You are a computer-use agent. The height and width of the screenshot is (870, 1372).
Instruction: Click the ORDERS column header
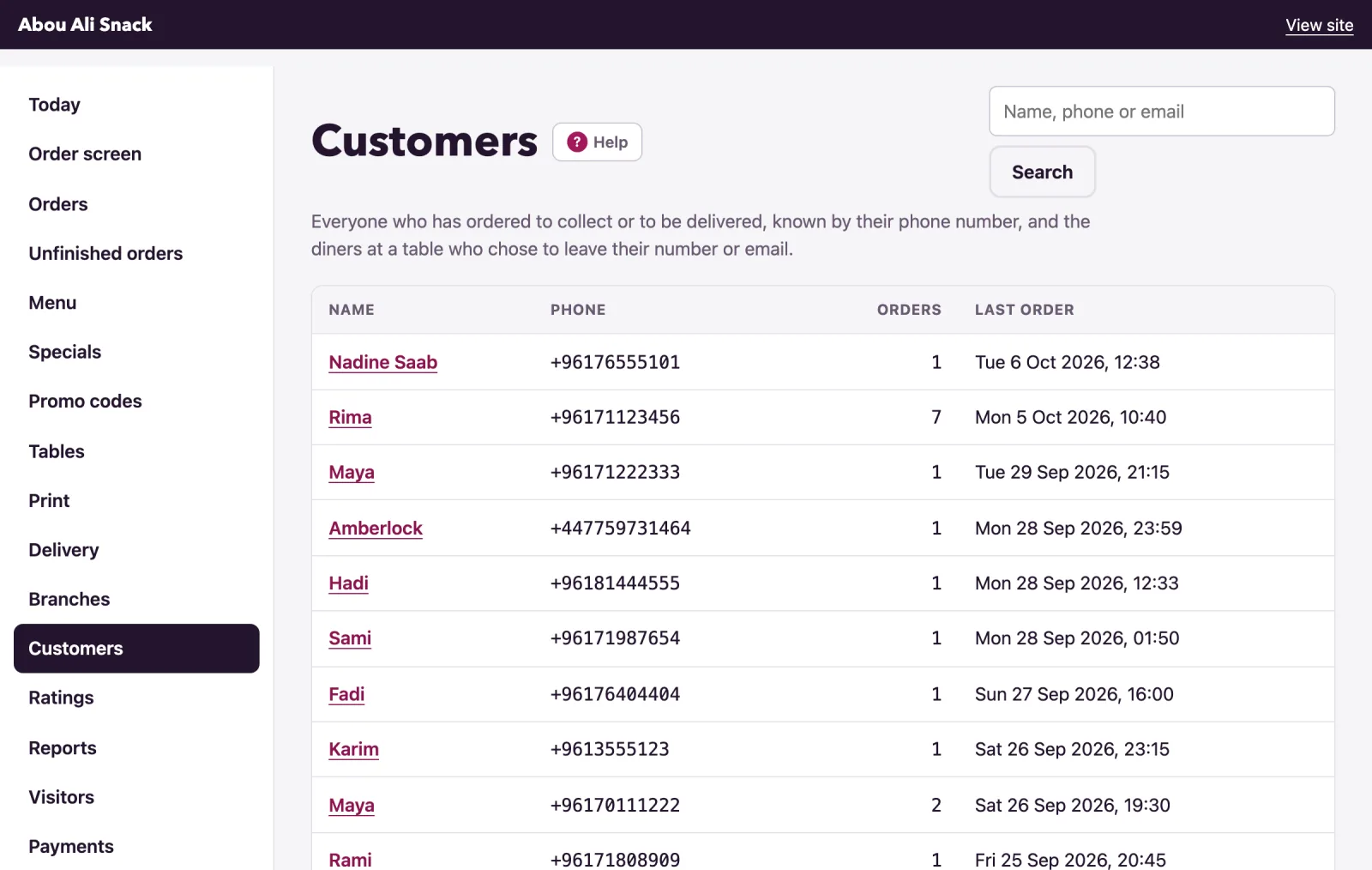tap(909, 310)
